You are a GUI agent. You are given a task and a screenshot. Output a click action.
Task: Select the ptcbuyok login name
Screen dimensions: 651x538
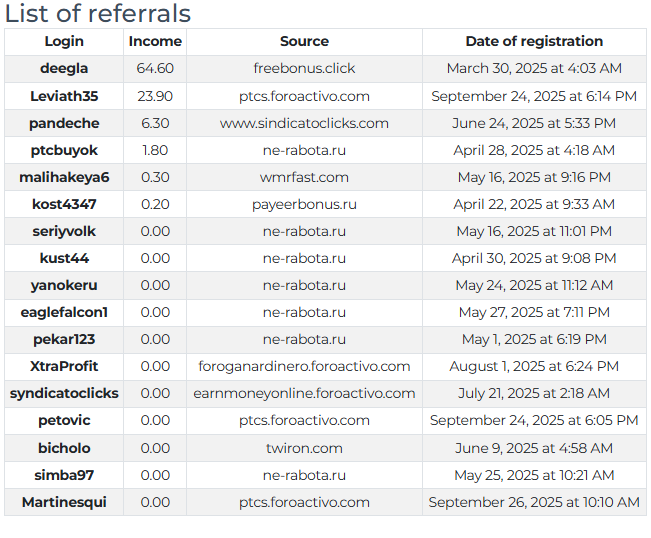pyautogui.click(x=64, y=150)
